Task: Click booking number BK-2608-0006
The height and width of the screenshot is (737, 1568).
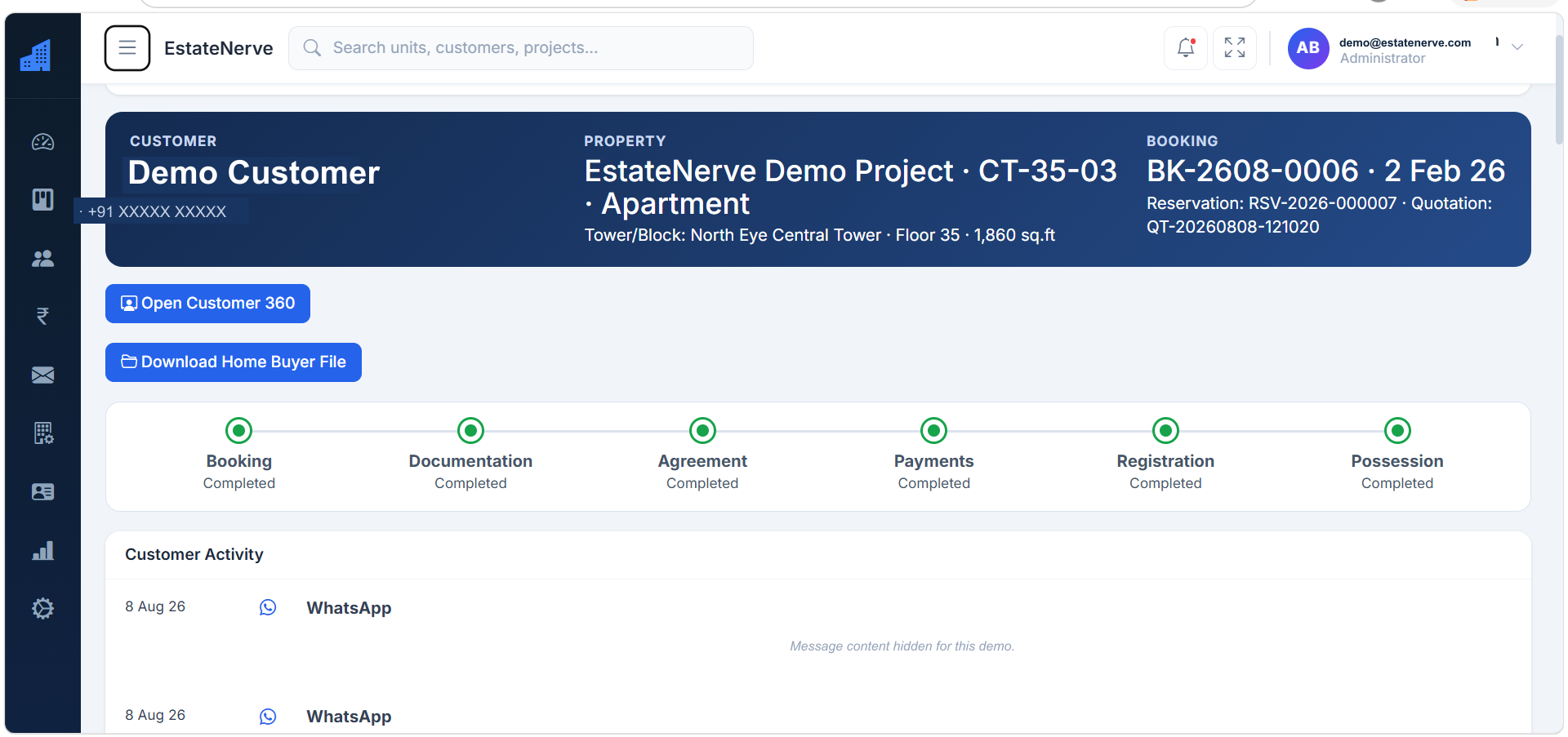Action: click(x=1253, y=171)
